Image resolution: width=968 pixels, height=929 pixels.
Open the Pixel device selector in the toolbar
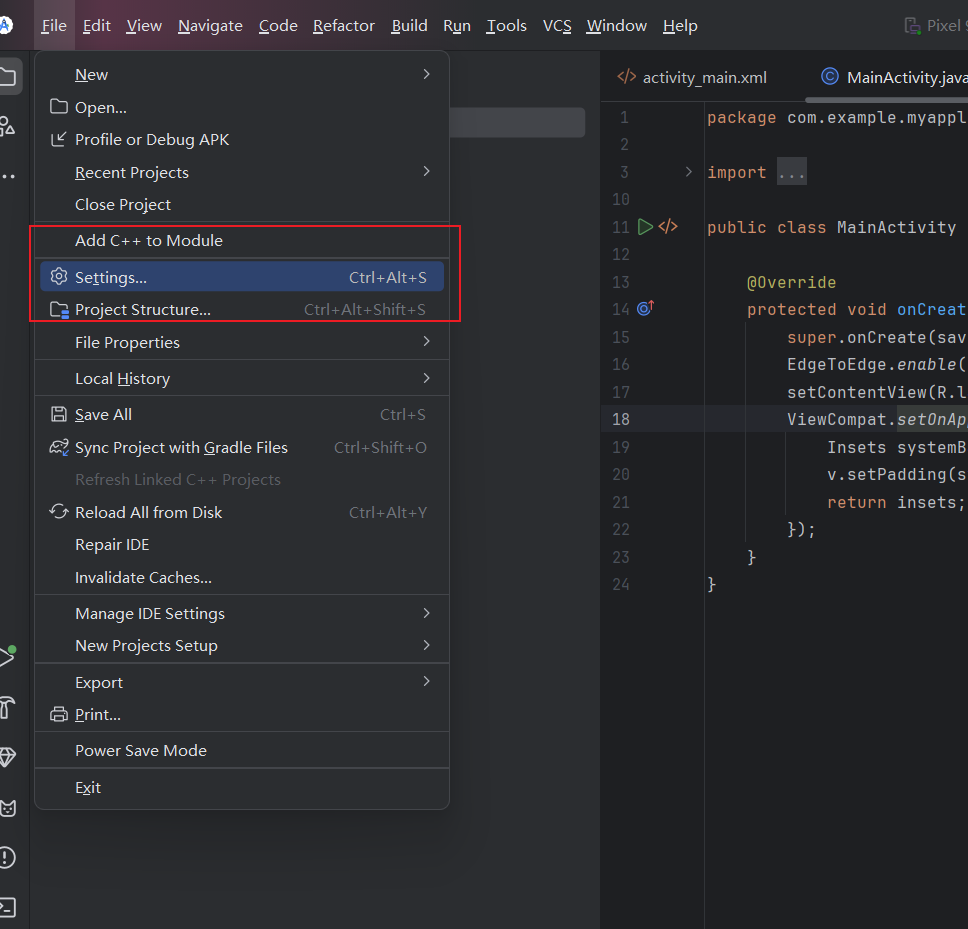[938, 25]
